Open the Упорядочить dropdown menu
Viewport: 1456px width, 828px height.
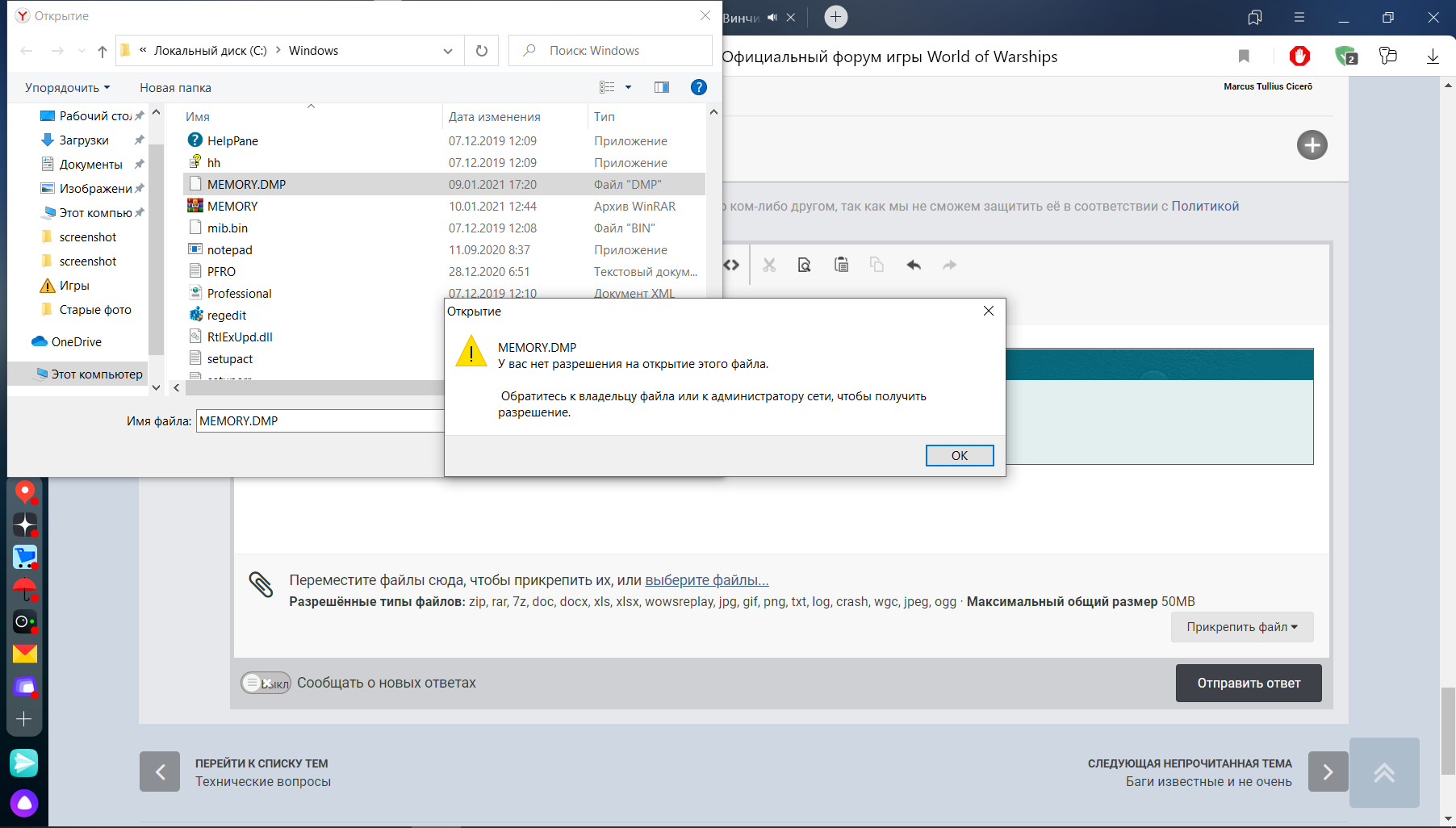[68, 87]
